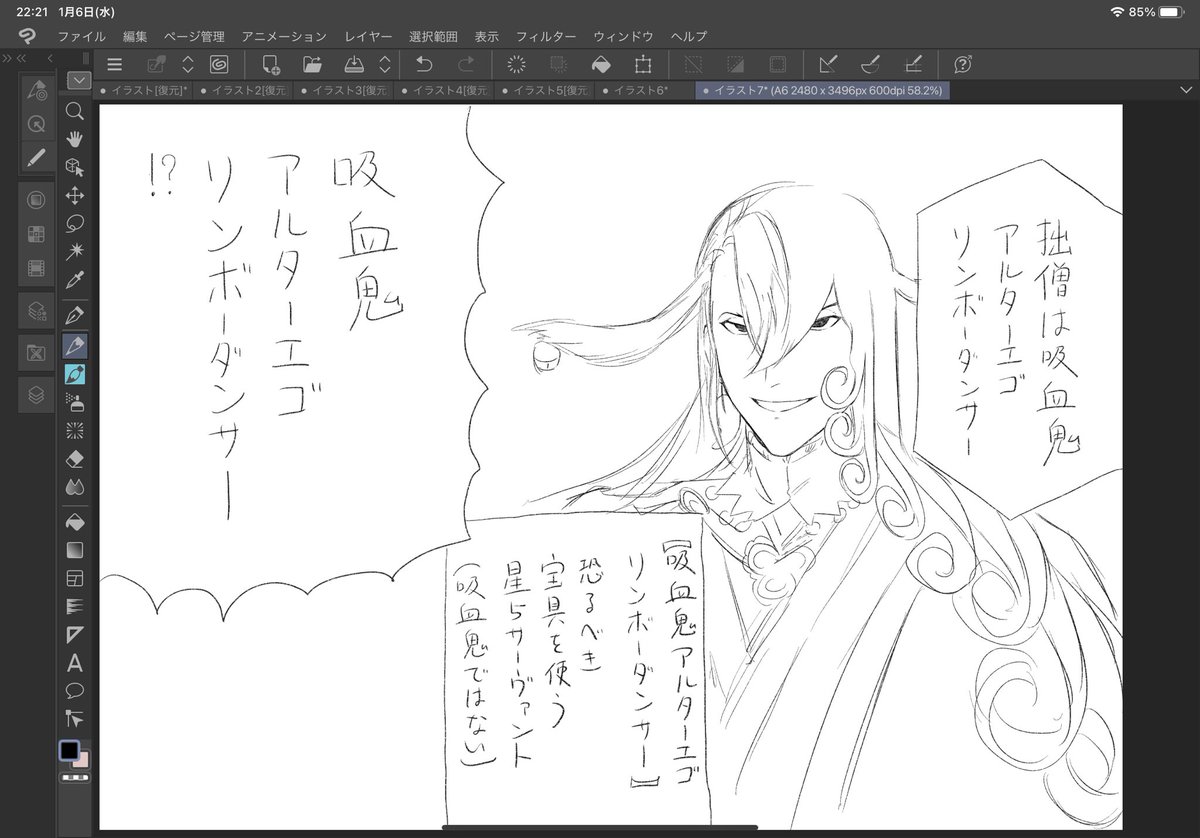Image resolution: width=1200 pixels, height=838 pixels.
Task: Select the Eraser tool
Action: click(74, 459)
